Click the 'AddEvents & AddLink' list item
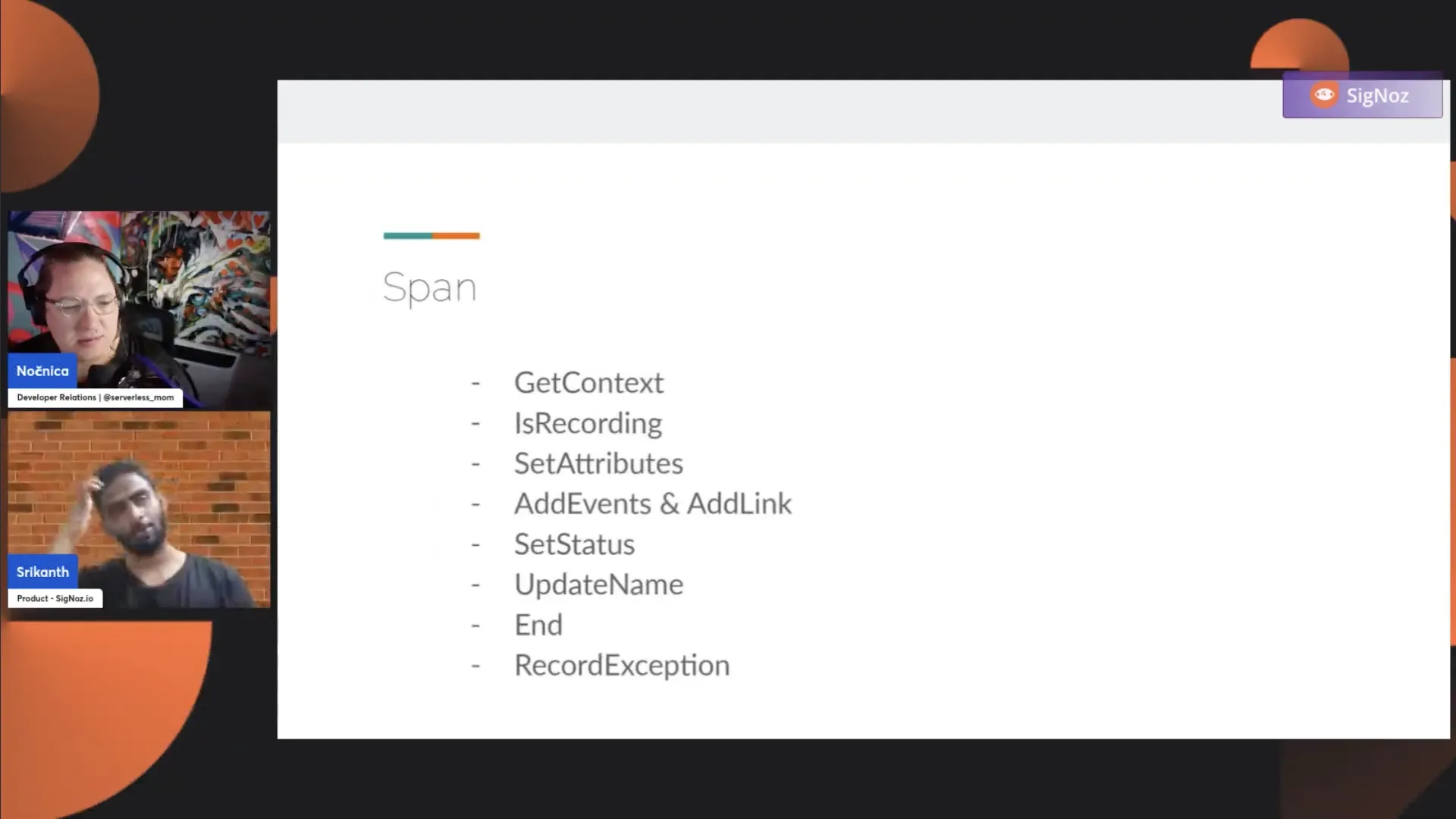1456x819 pixels. pos(653,504)
